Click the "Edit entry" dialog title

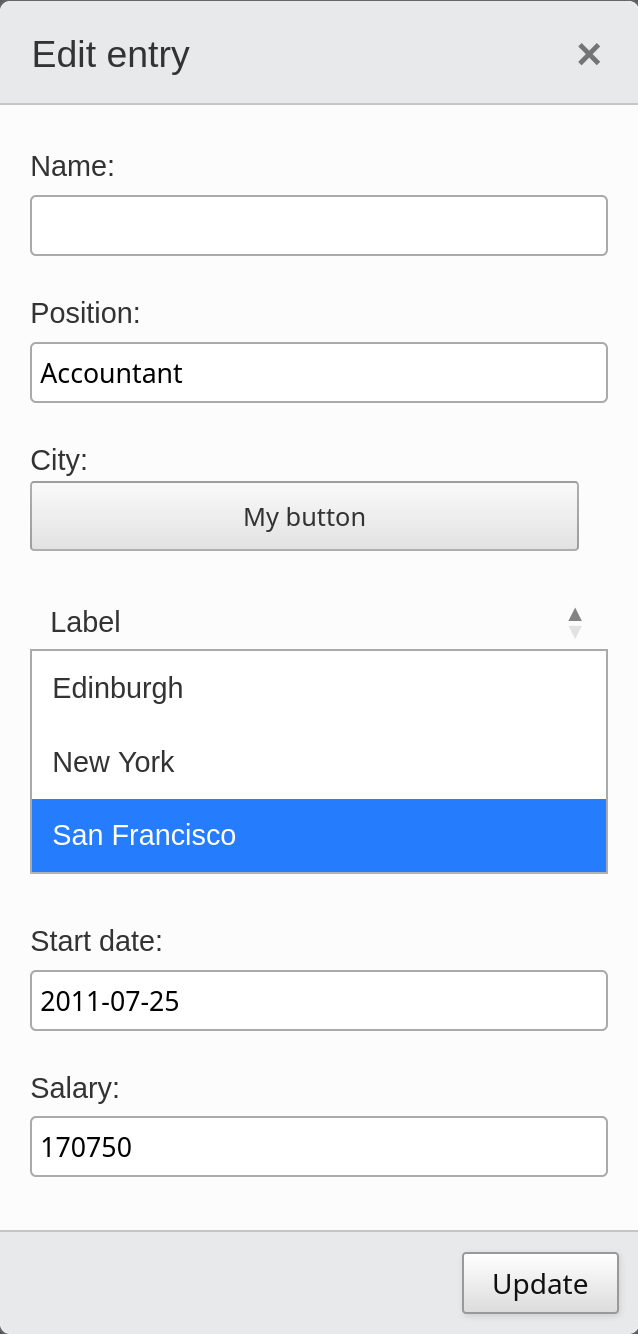pos(111,54)
